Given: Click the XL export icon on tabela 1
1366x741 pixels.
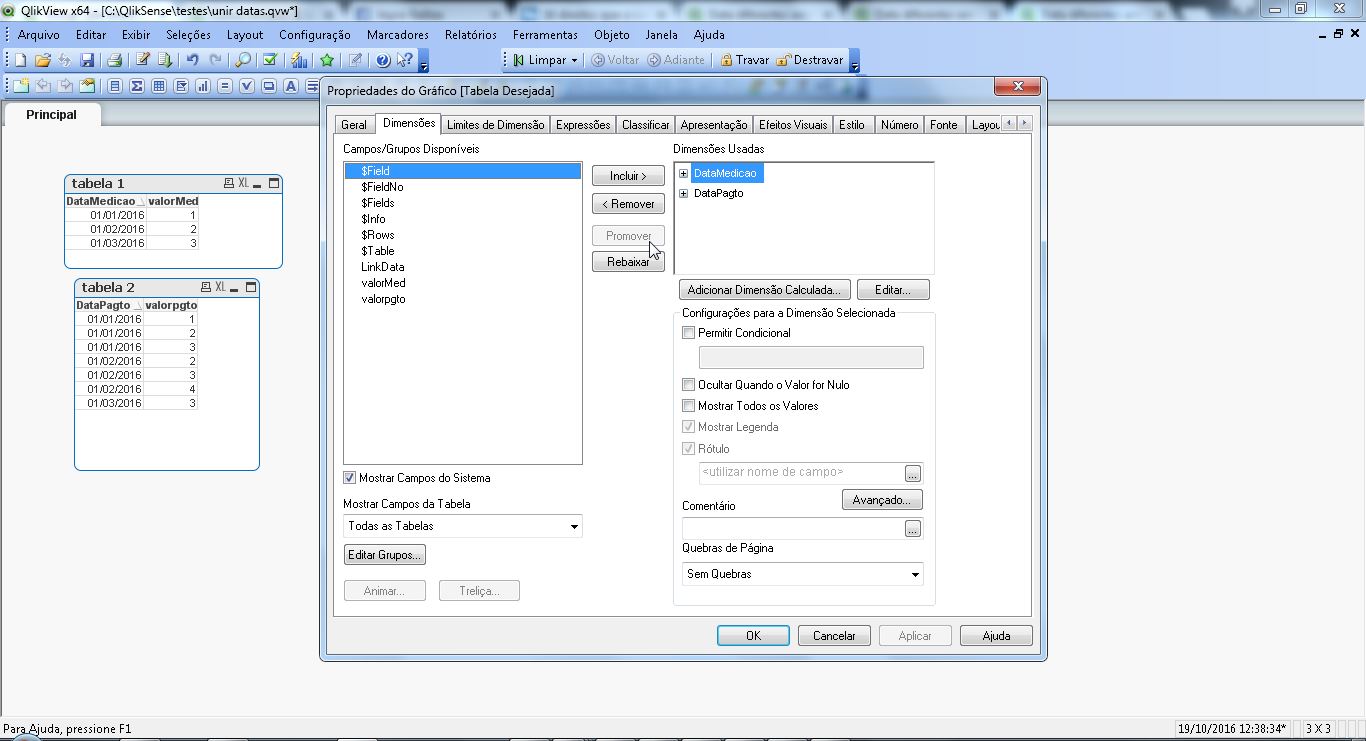Looking at the screenshot, I should pos(243,183).
